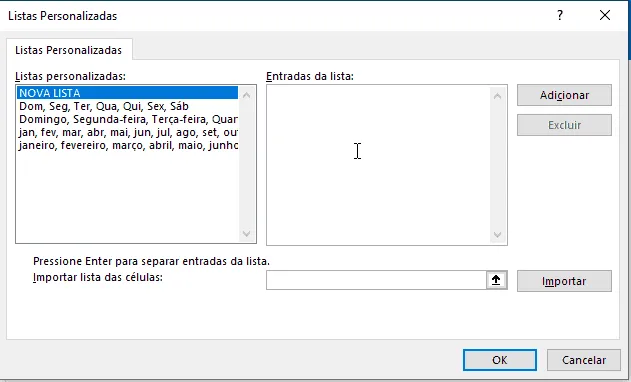This screenshot has height=382, width=631.
Task: Close the Listas Personalizadas dialog
Action: (604, 15)
